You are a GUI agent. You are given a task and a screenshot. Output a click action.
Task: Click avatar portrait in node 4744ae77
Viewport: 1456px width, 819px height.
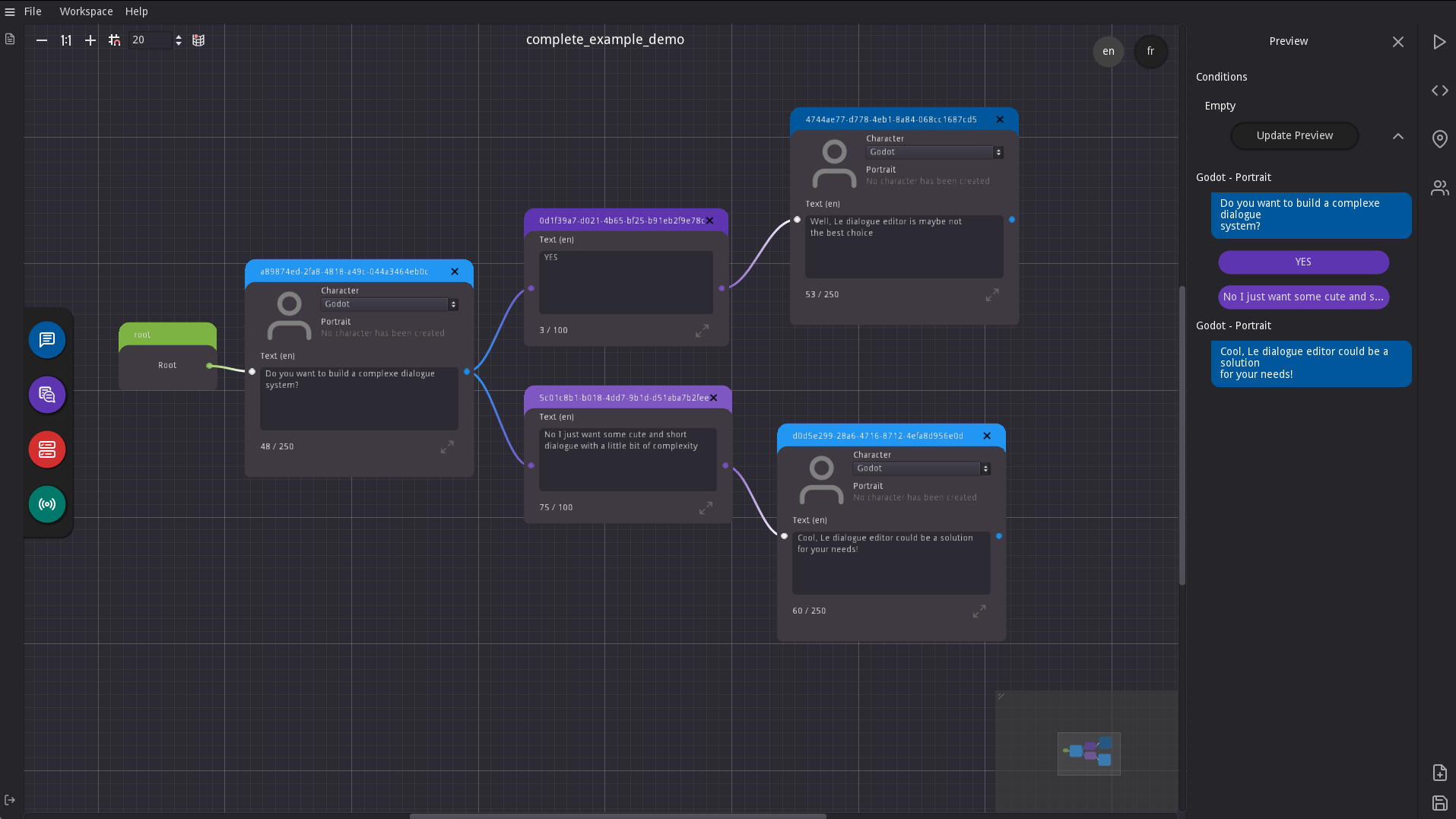834,163
